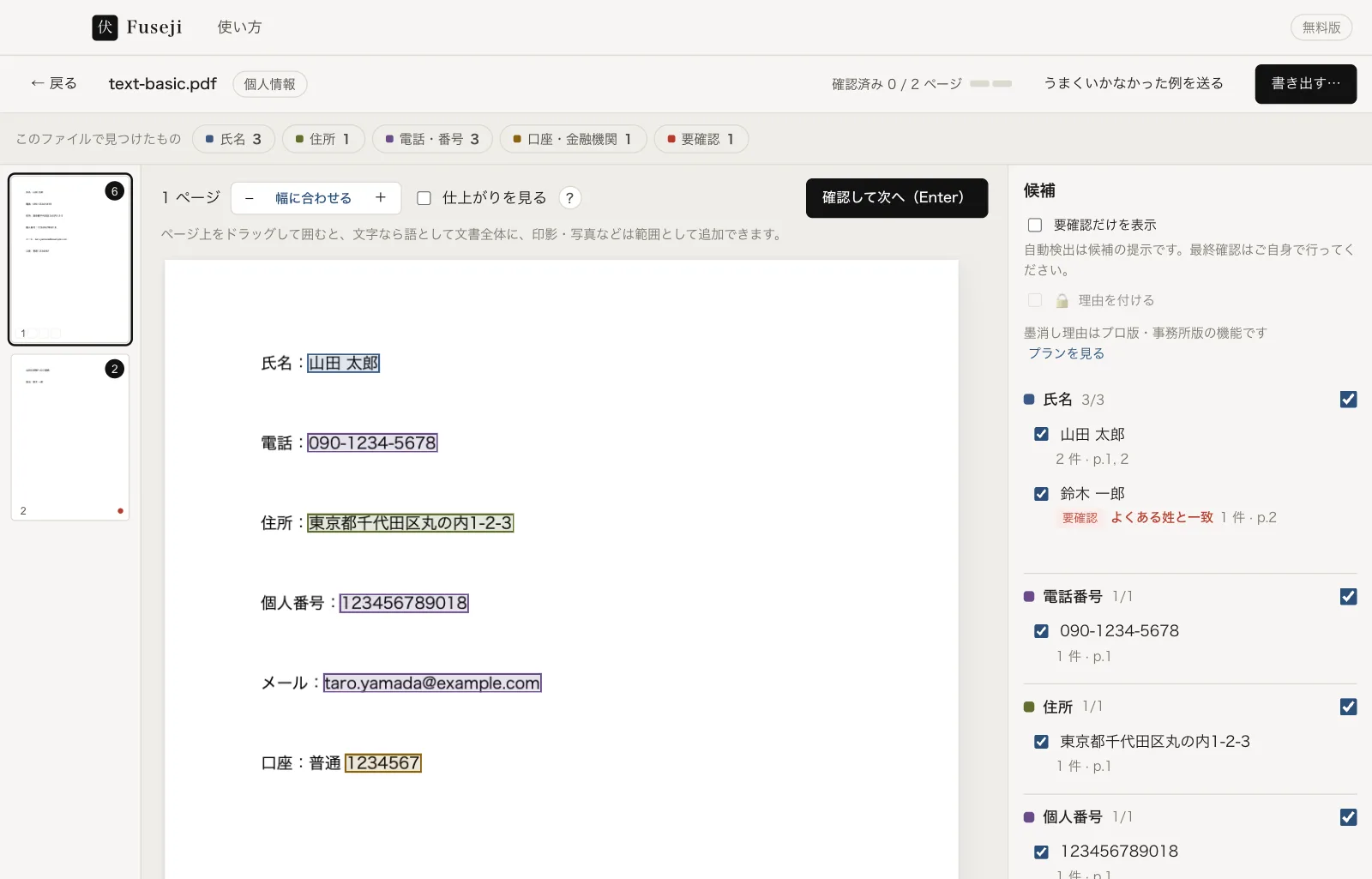
Task: Click highlighted 山田 太郎 in document
Action: [x=344, y=364]
